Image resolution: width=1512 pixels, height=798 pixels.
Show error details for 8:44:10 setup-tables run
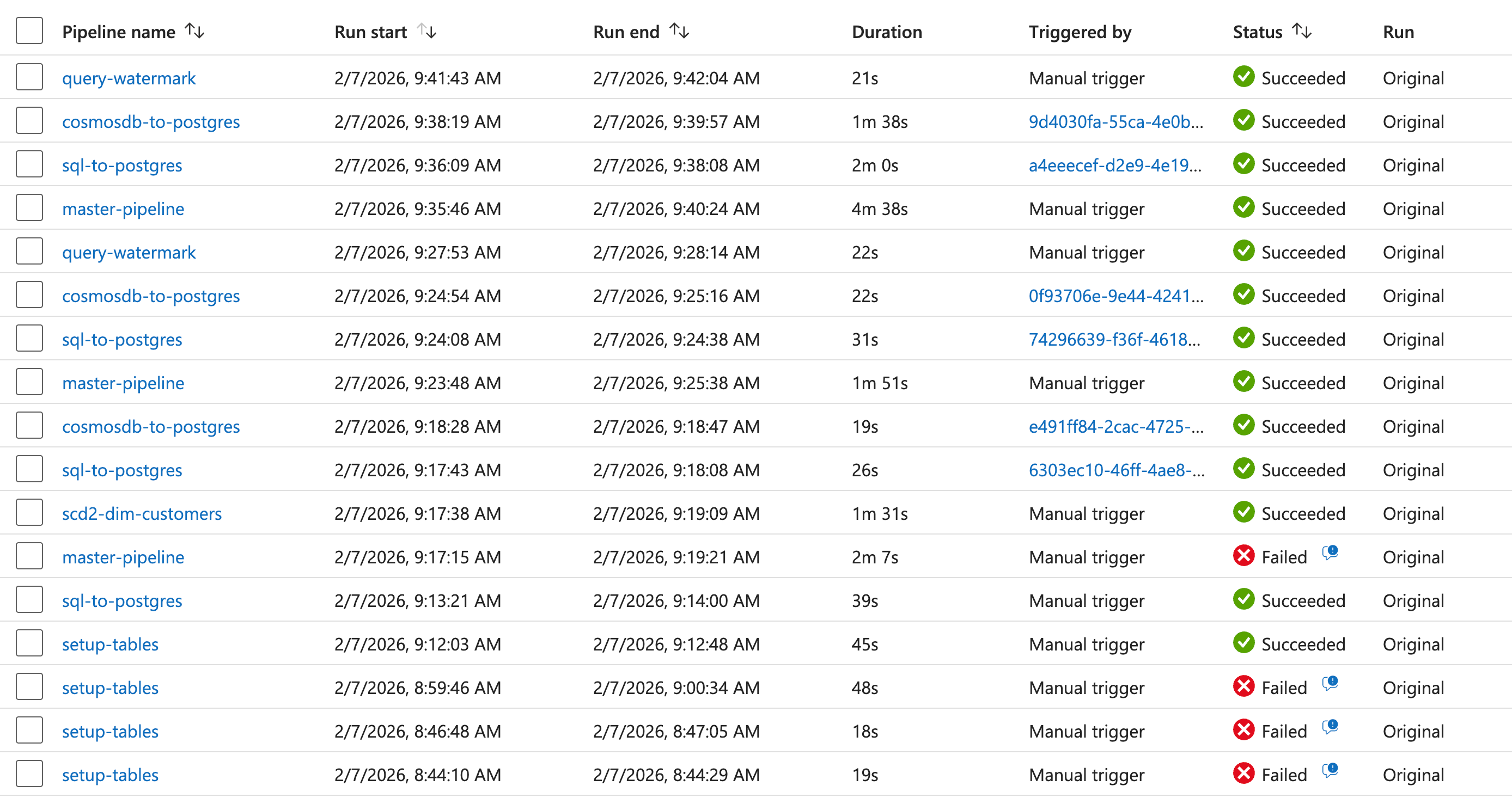pos(1330,770)
